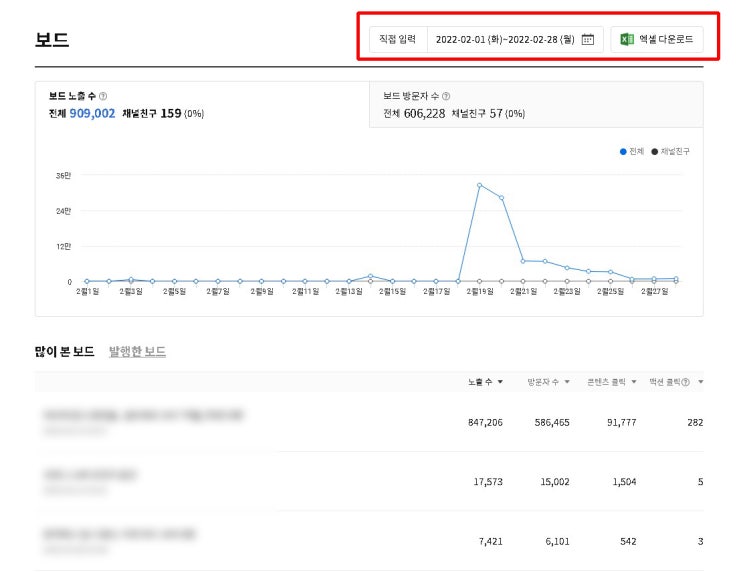Click the 2월1일 x-axis label
The width and height of the screenshot is (743, 572).
tap(88, 291)
